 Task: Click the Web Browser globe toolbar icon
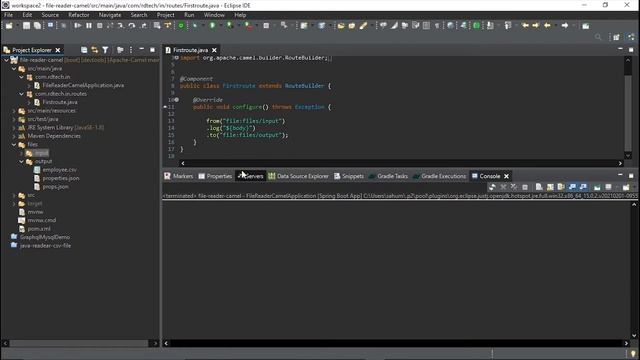pyautogui.click(x=450, y=26)
